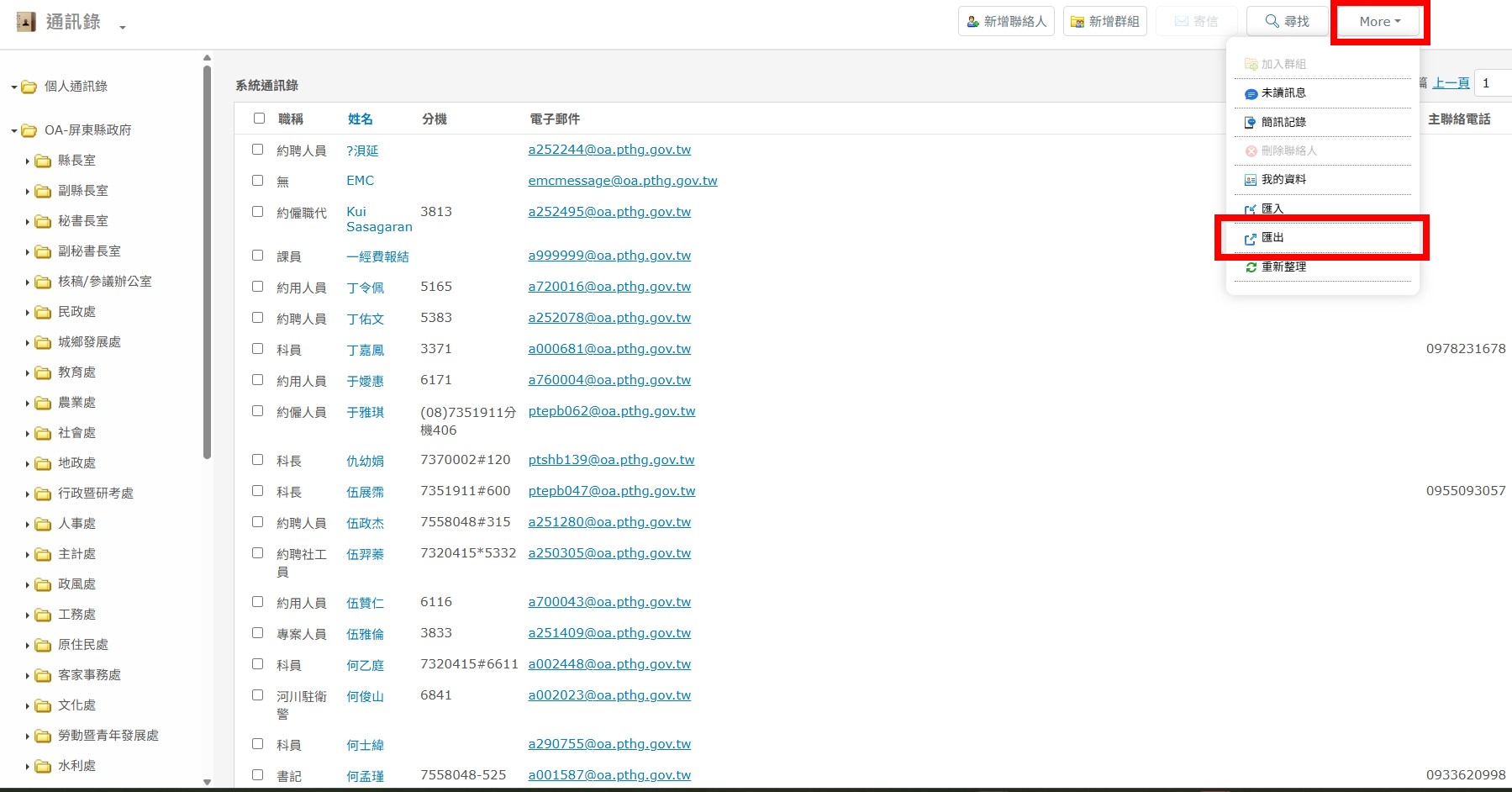Toggle the select-all checkbox in table header
This screenshot has height=792, width=1512.
tap(259, 119)
